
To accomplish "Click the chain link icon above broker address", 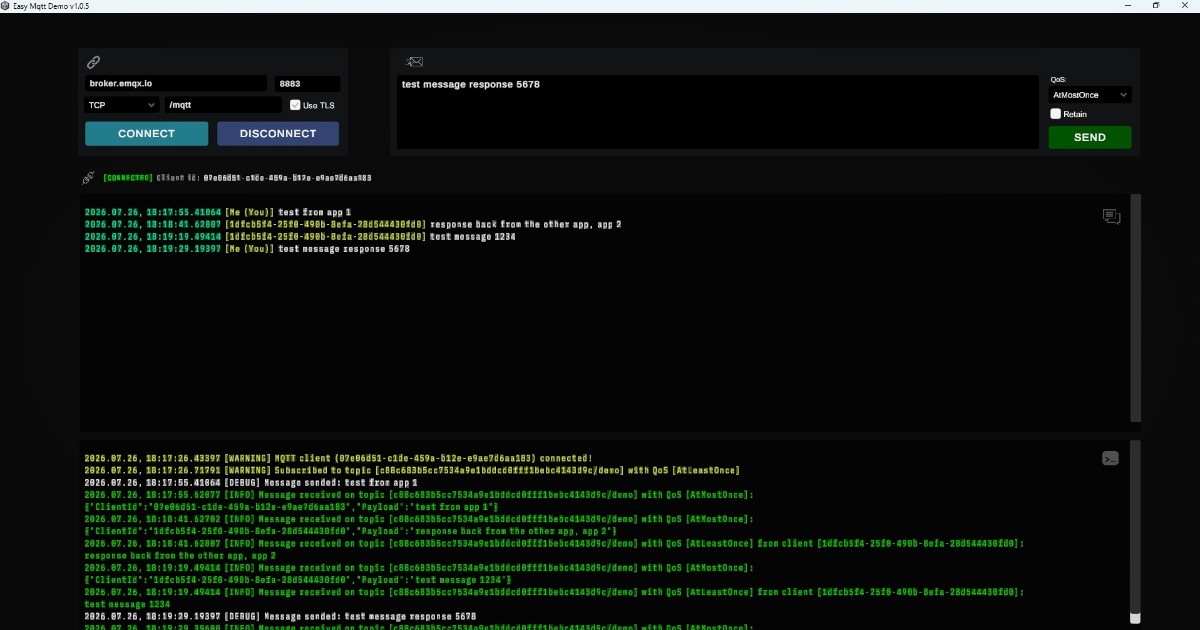I will [x=93, y=62].
